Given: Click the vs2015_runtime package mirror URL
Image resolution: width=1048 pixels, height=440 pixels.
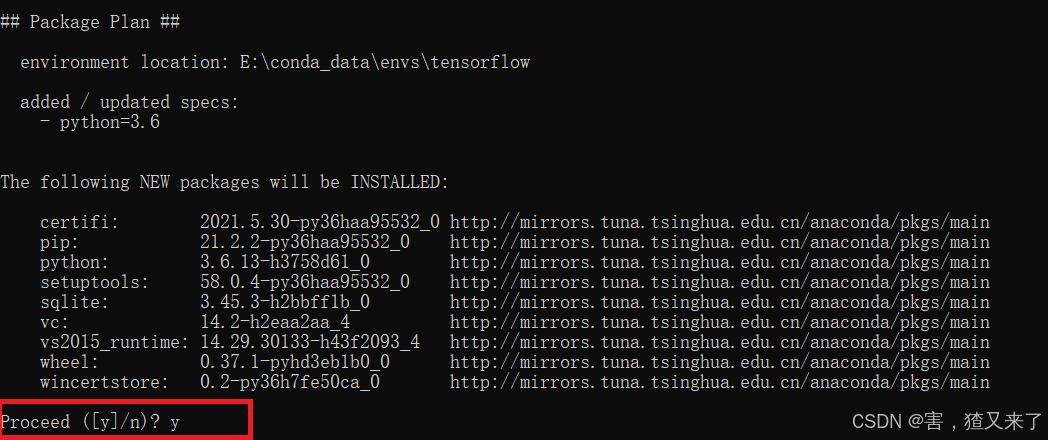Looking at the screenshot, I should coord(719,342).
